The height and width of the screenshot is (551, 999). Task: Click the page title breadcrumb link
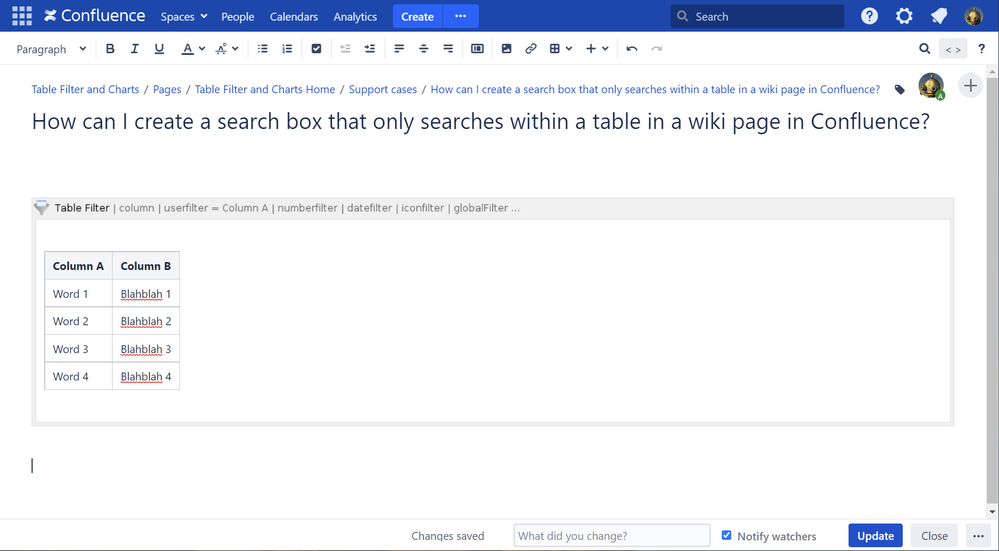click(x=655, y=89)
